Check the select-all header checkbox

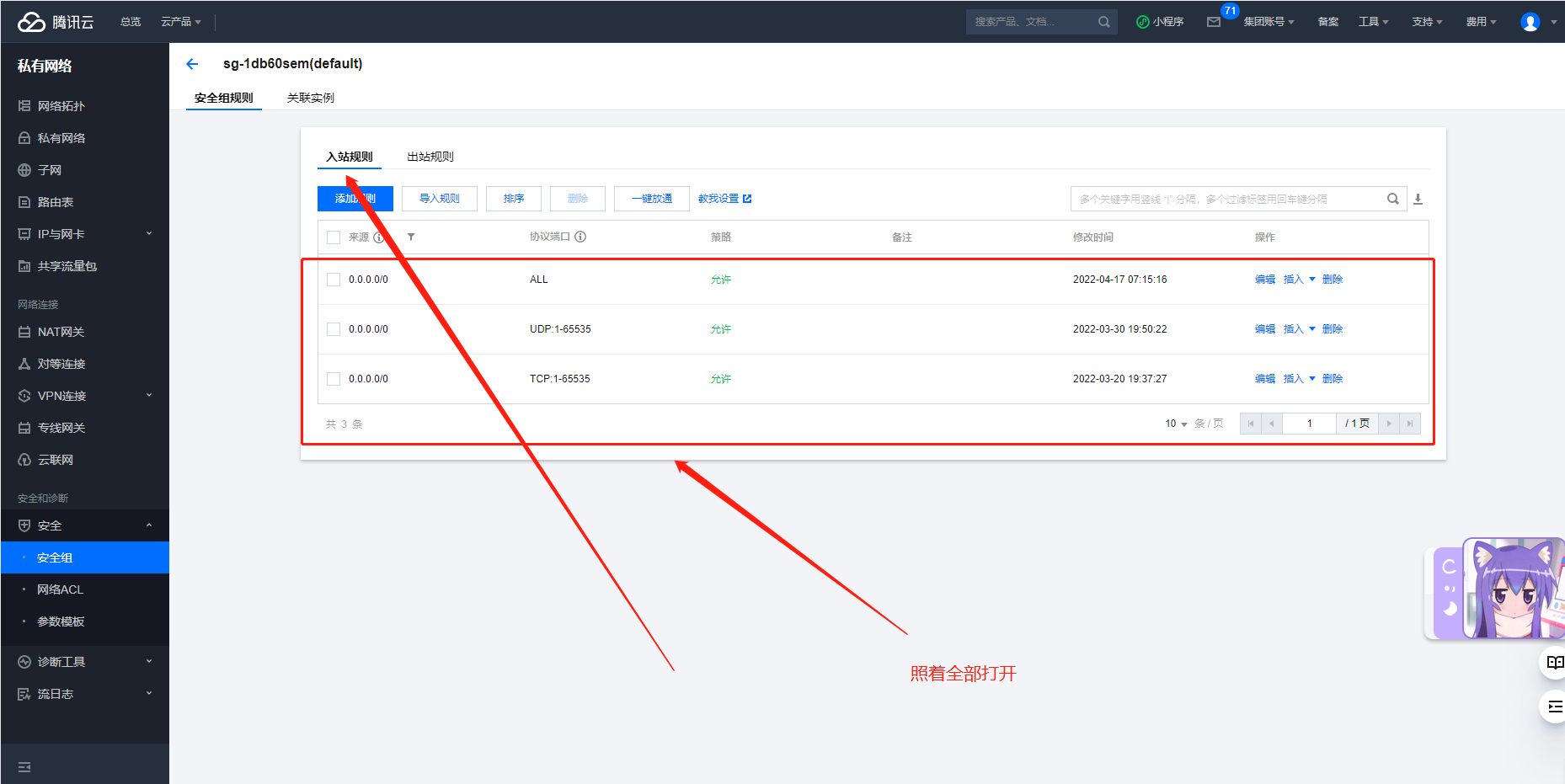coord(334,237)
